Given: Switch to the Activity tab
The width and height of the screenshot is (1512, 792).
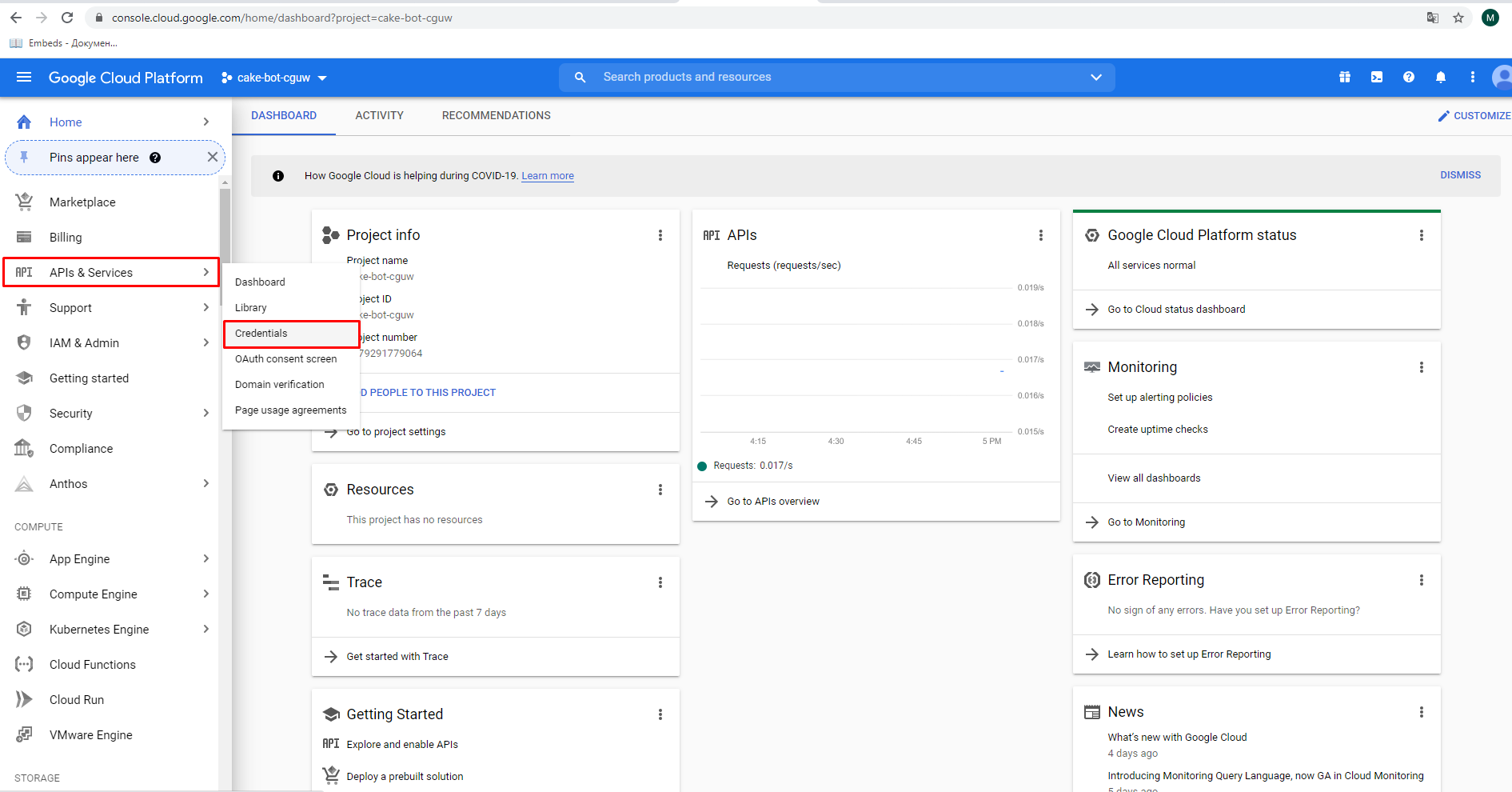Looking at the screenshot, I should (379, 116).
